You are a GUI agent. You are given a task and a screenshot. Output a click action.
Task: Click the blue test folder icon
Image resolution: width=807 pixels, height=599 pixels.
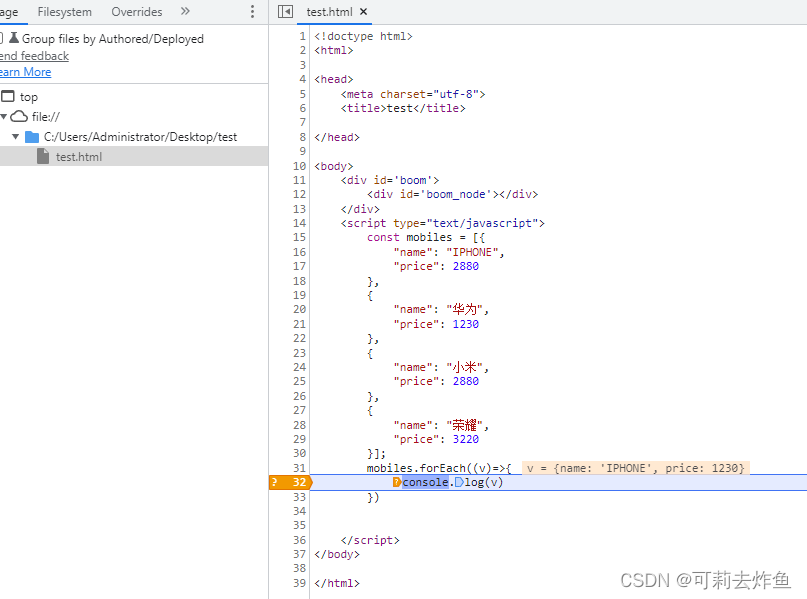coord(32,136)
